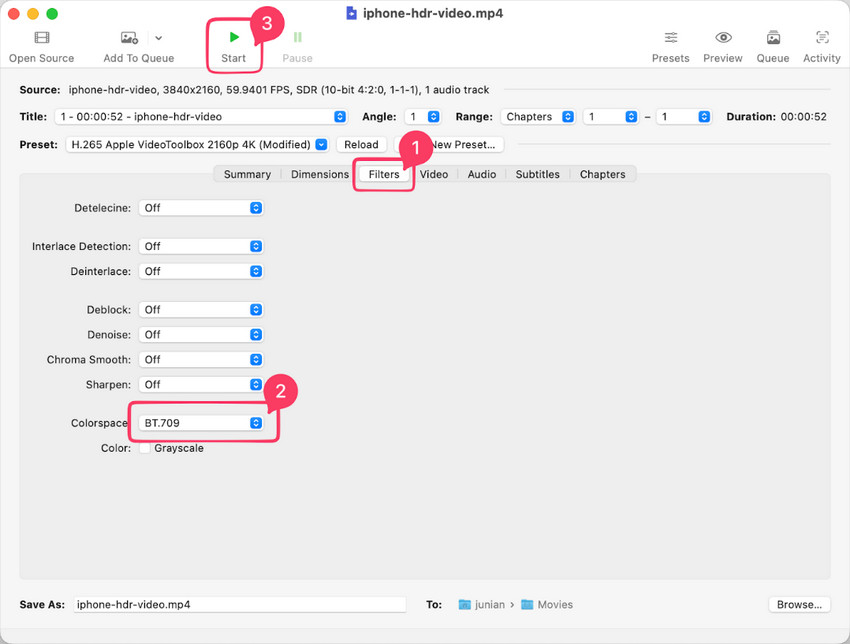Viewport: 850px width, 644px height.
Task: Open the Audio tab
Action: coord(482,174)
